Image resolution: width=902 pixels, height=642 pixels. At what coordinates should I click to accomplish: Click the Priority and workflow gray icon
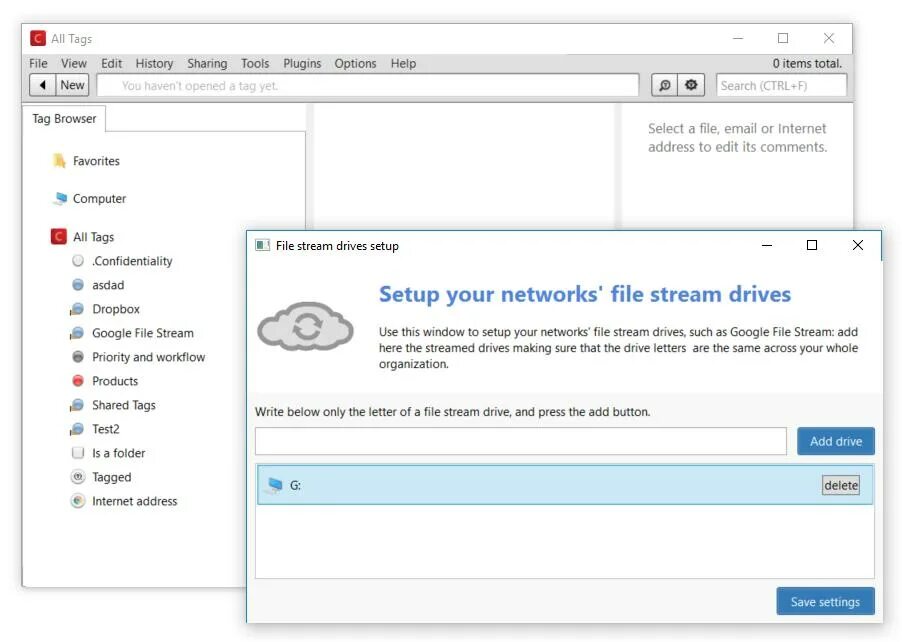point(78,357)
